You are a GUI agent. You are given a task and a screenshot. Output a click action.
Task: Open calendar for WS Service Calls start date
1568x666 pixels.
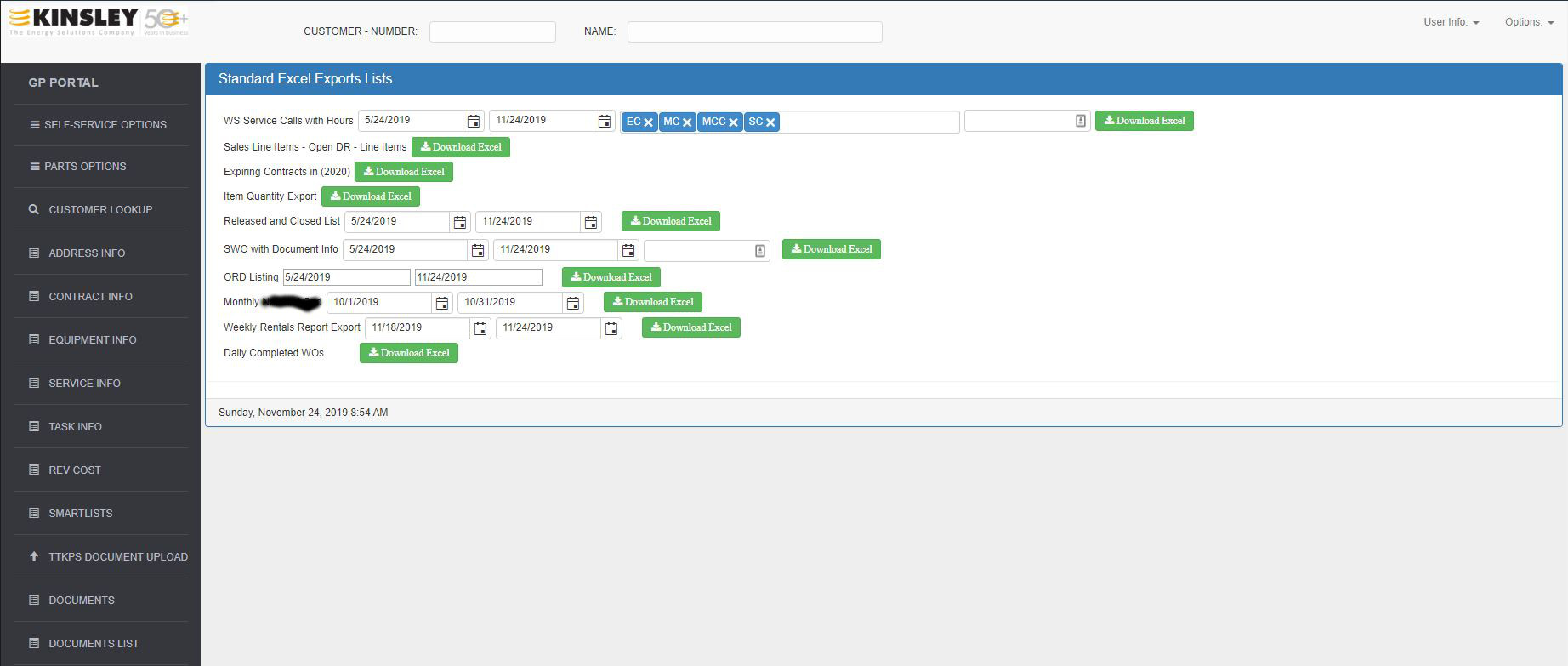pos(474,121)
